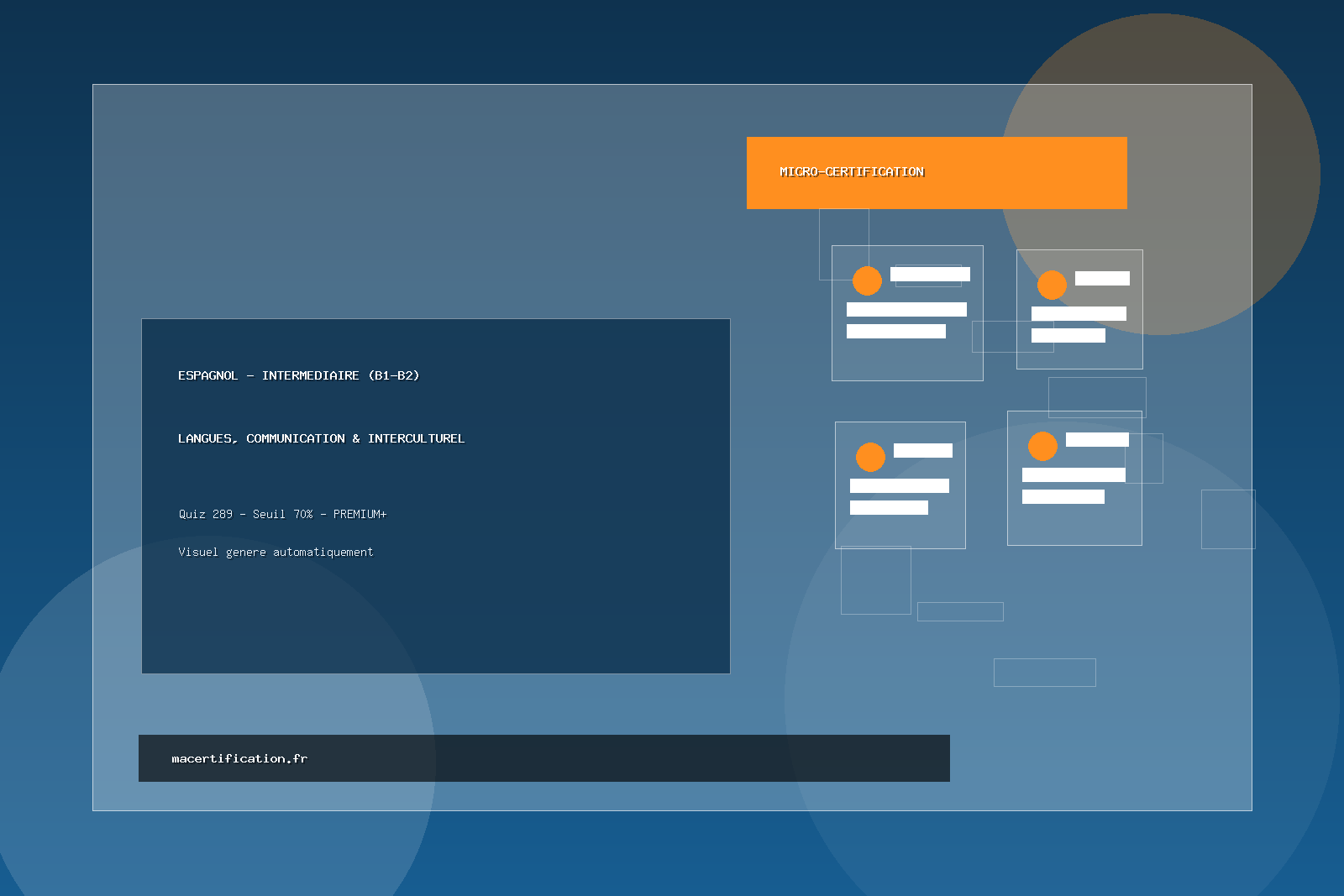Image resolution: width=1344 pixels, height=896 pixels.
Task: Open the macertification.fr link
Action: pos(239,758)
